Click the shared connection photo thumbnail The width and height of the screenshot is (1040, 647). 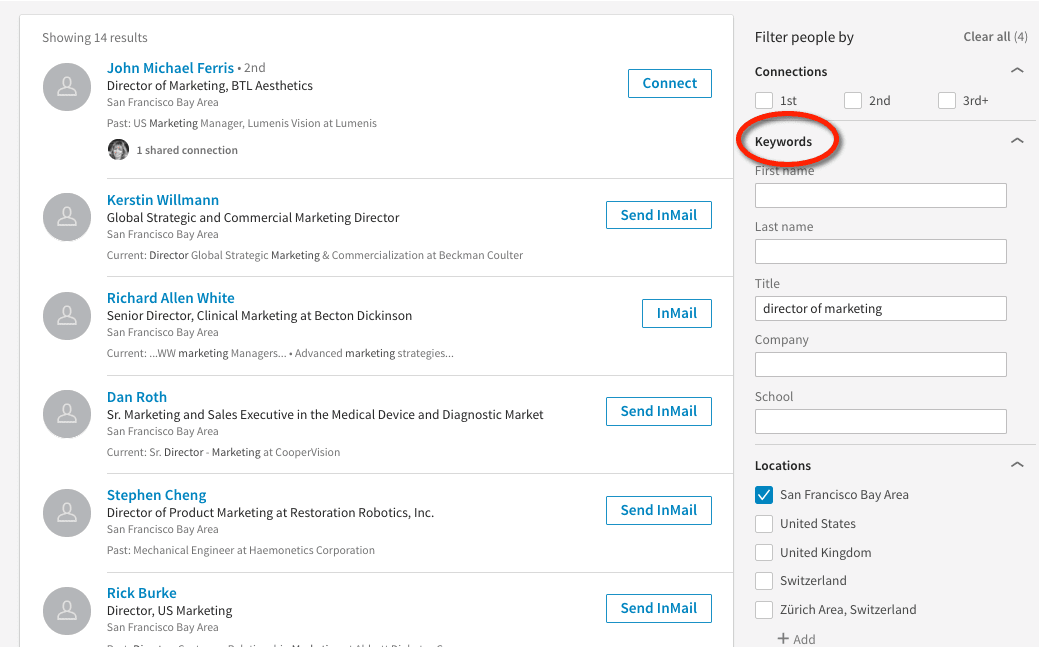119,150
